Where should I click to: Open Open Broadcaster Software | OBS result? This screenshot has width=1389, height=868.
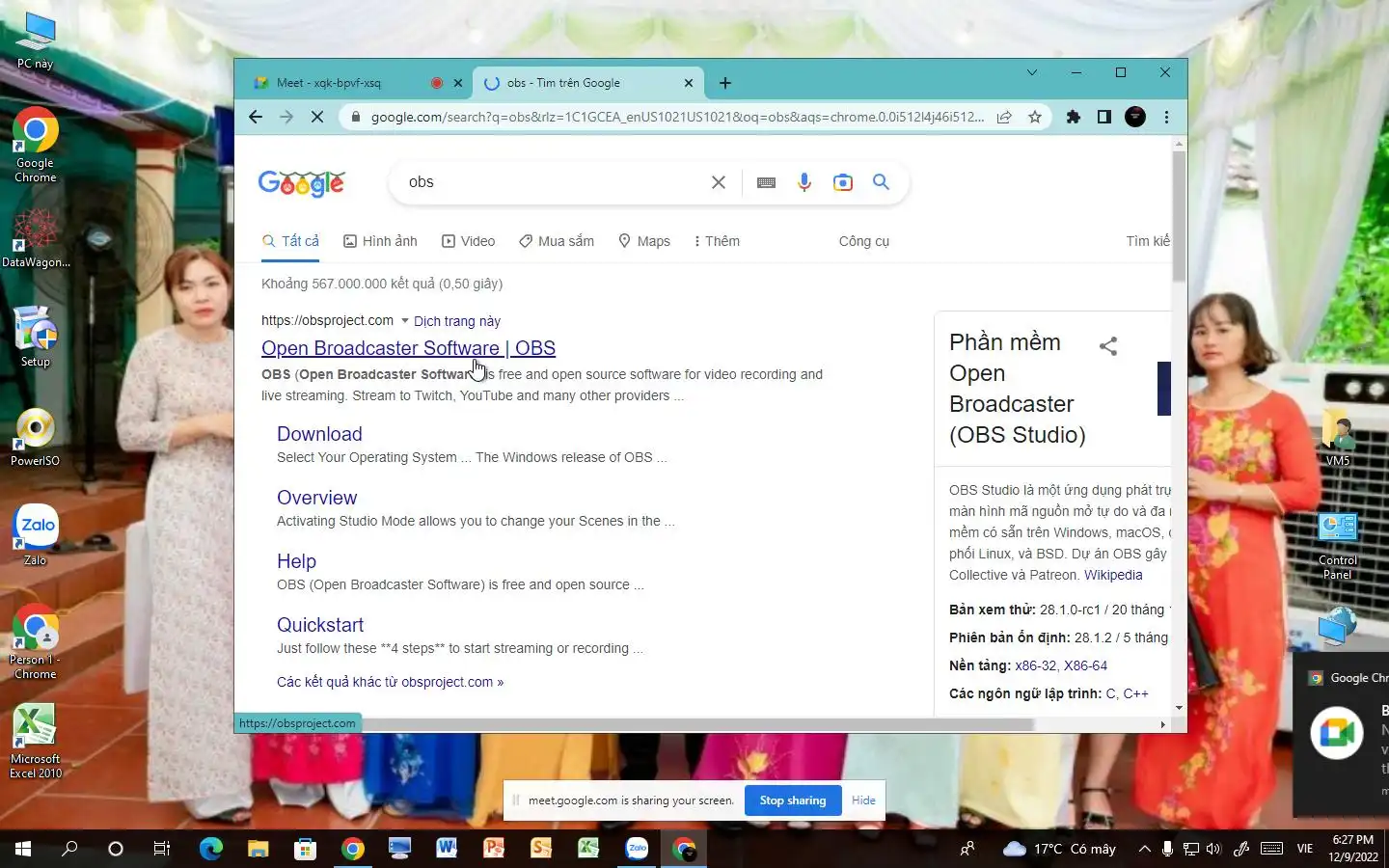pyautogui.click(x=408, y=348)
